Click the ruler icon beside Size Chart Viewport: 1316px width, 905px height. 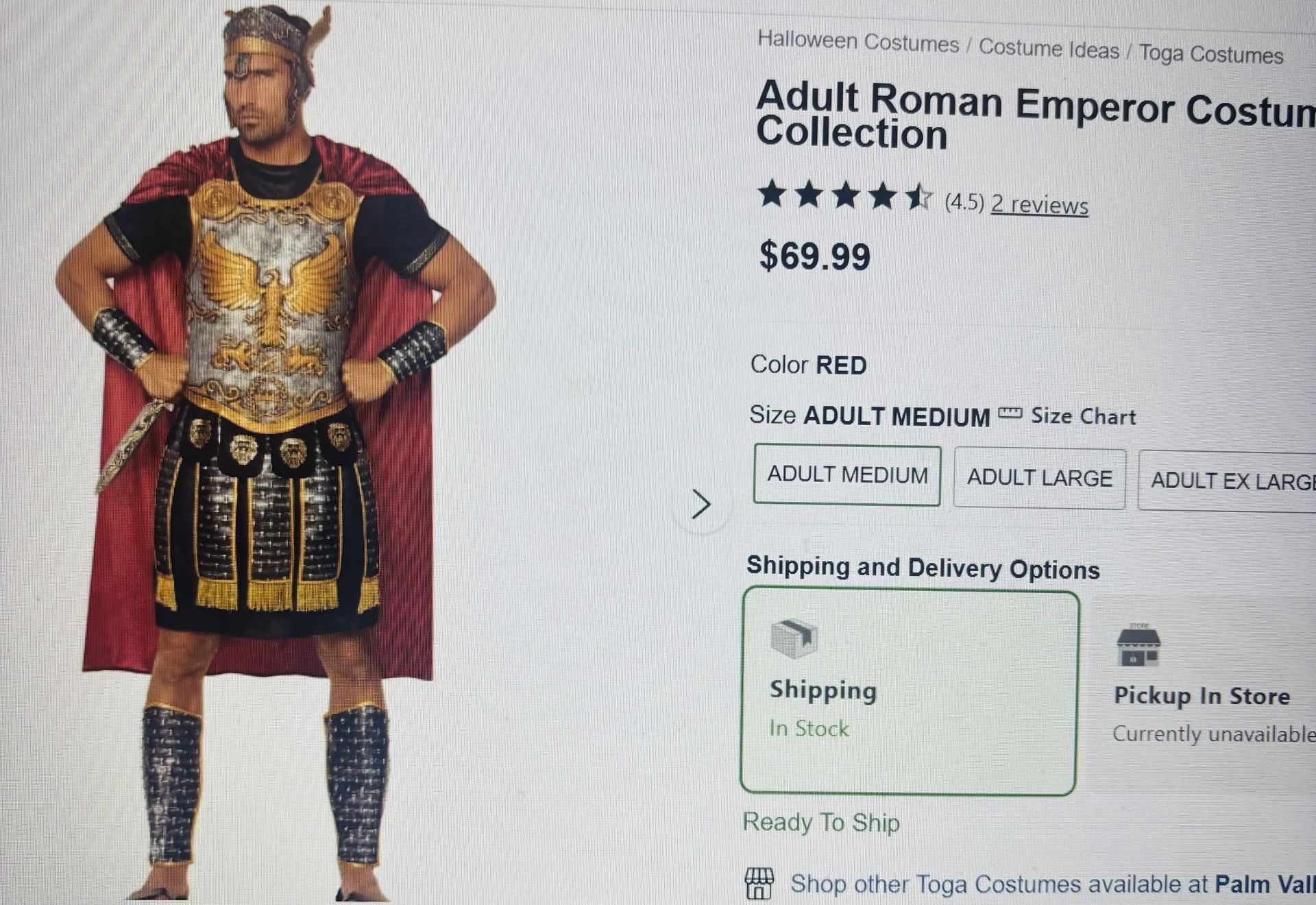click(1008, 413)
